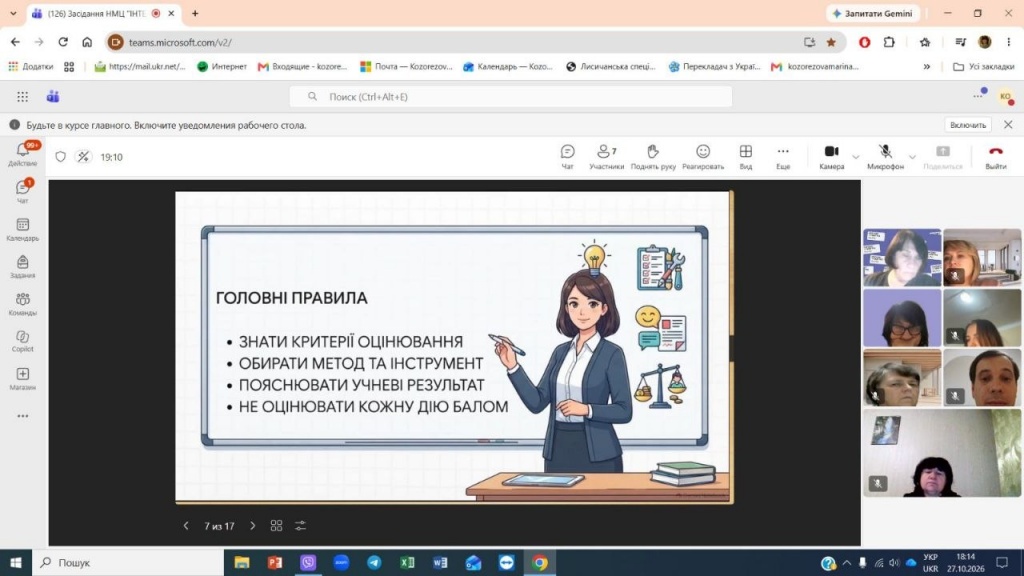Open Telegram from the taskbar
This screenshot has width=1024, height=576.
pyautogui.click(x=374, y=562)
